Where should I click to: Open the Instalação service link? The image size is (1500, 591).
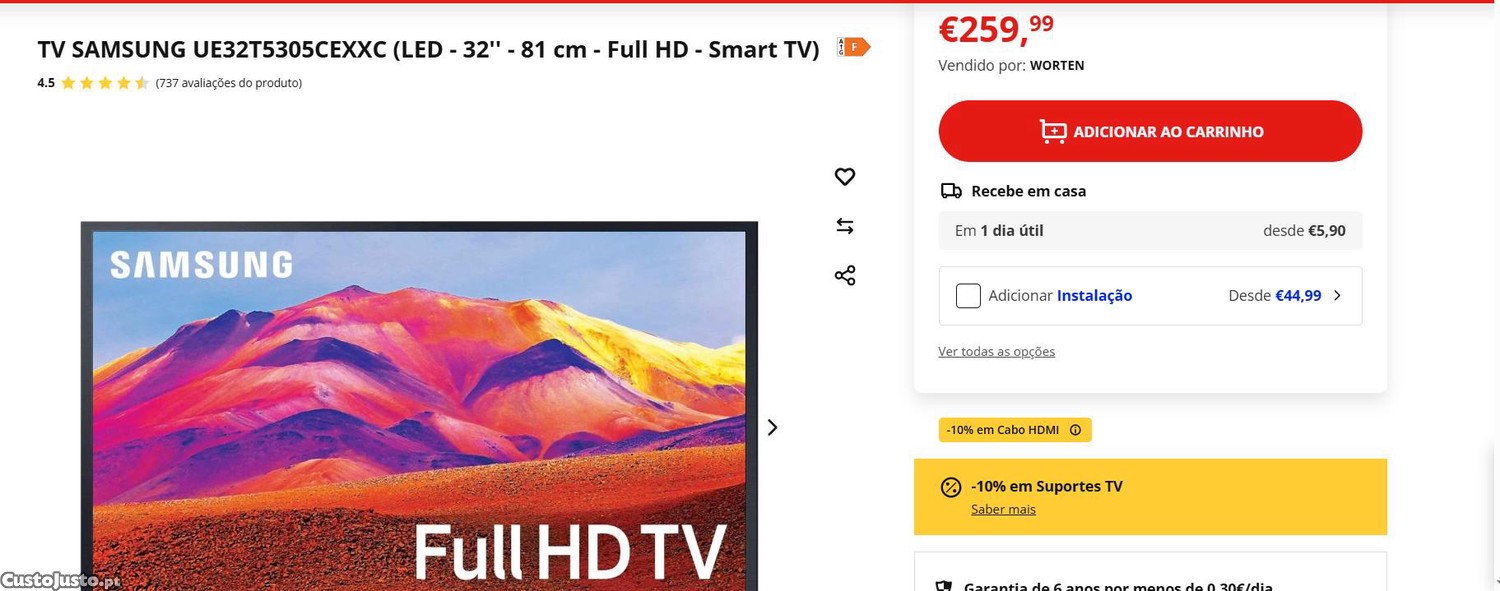tap(1094, 296)
